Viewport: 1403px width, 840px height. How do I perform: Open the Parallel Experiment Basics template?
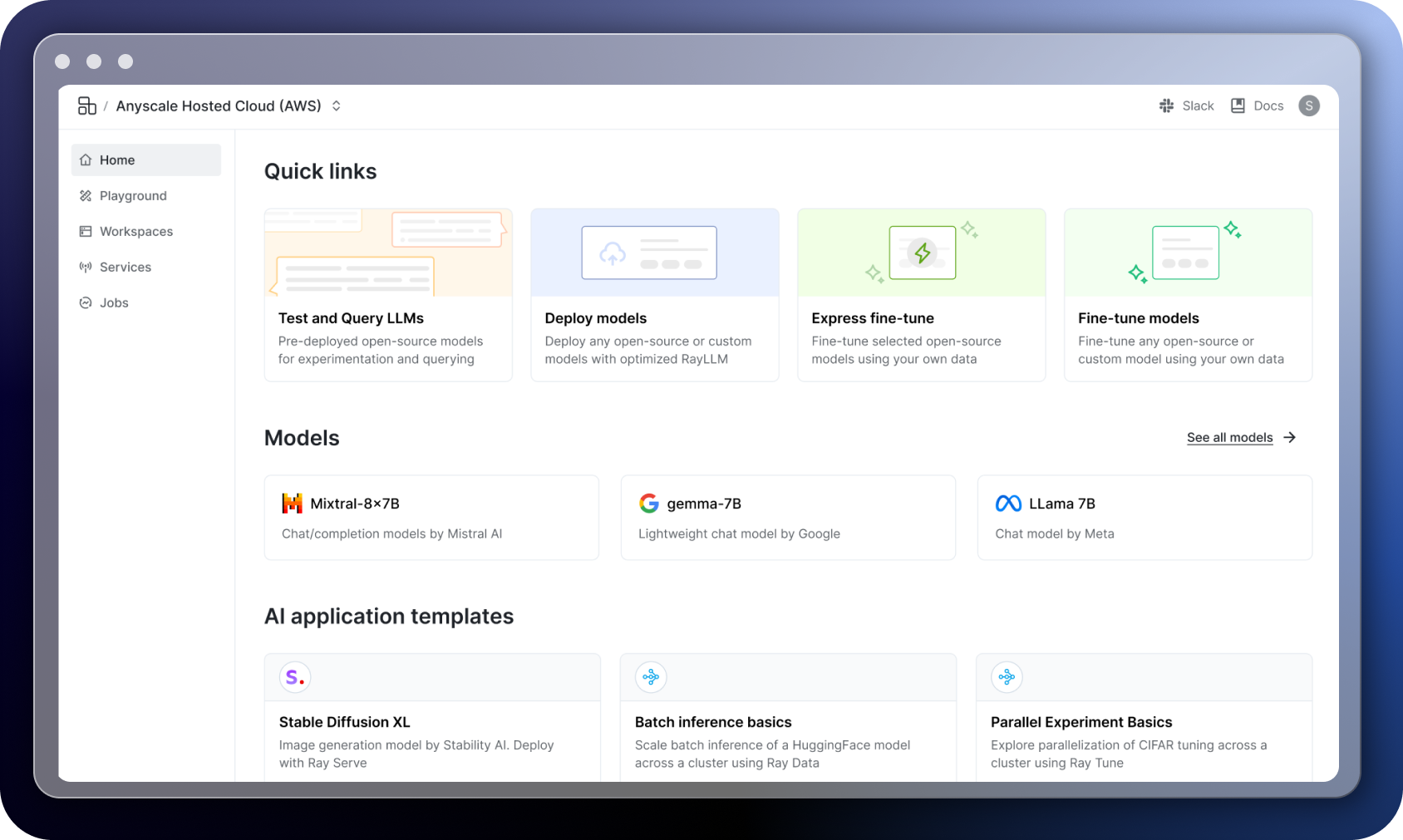pos(1145,718)
